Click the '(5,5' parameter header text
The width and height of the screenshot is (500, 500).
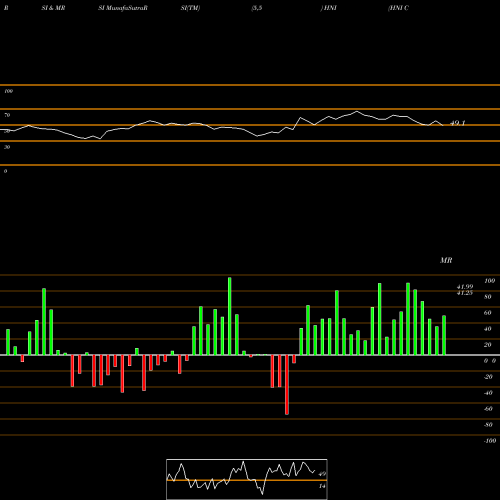point(257,8)
